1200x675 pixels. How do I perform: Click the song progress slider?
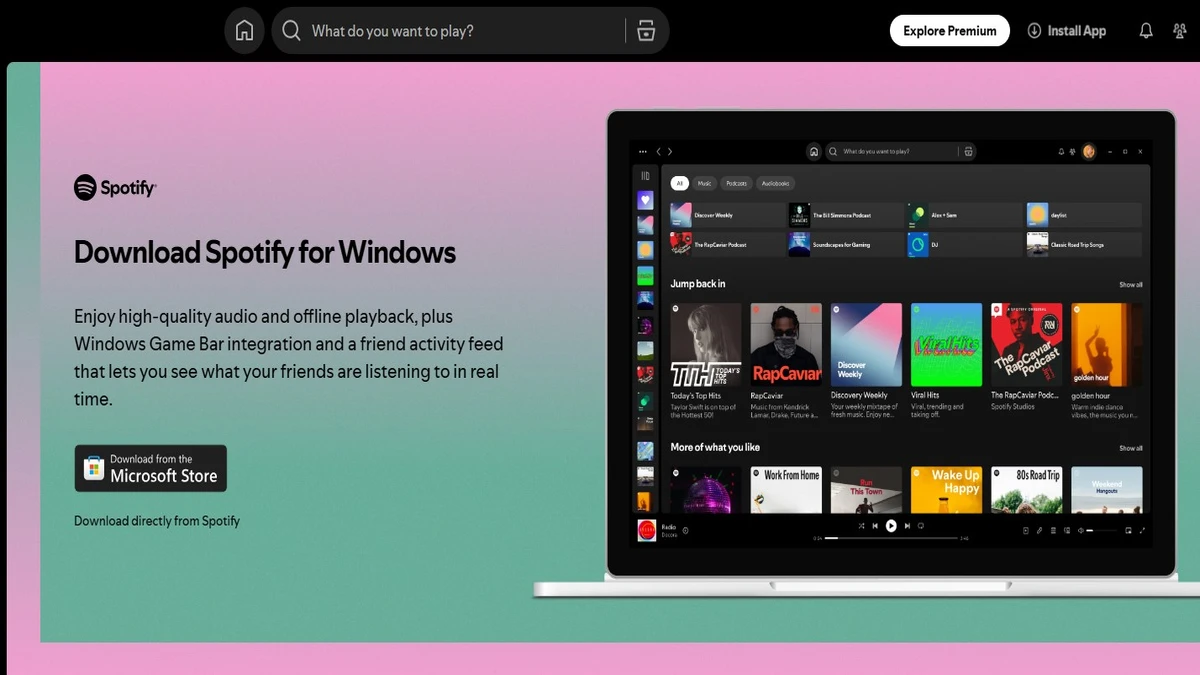890,538
